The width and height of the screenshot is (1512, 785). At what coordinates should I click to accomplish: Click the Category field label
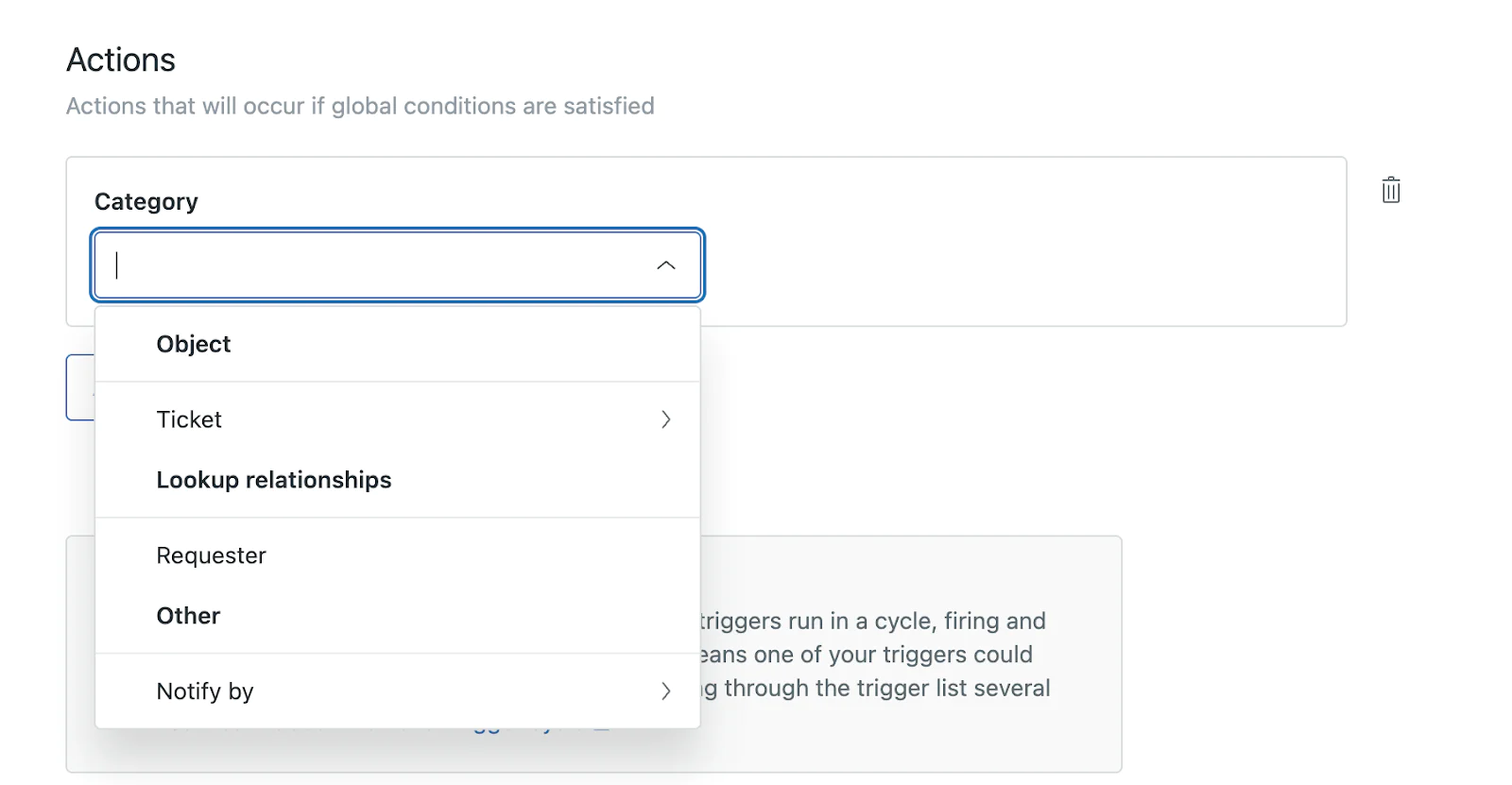[x=146, y=200]
